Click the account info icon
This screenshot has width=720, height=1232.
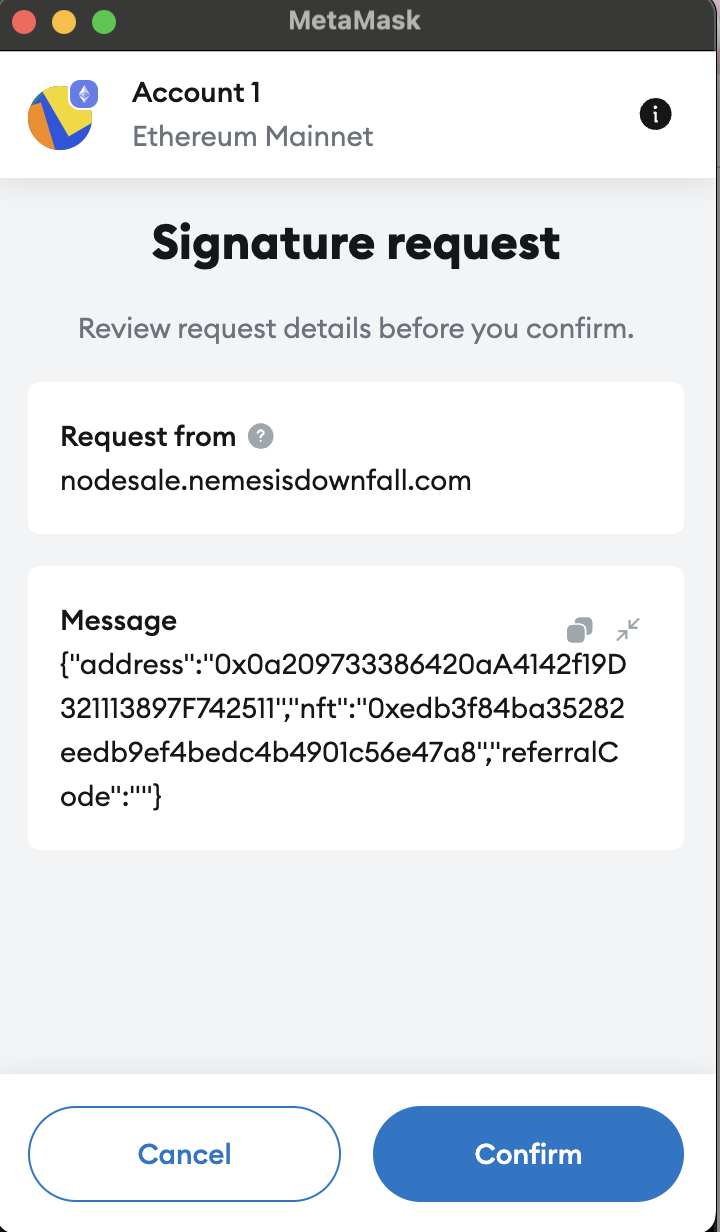coord(655,115)
